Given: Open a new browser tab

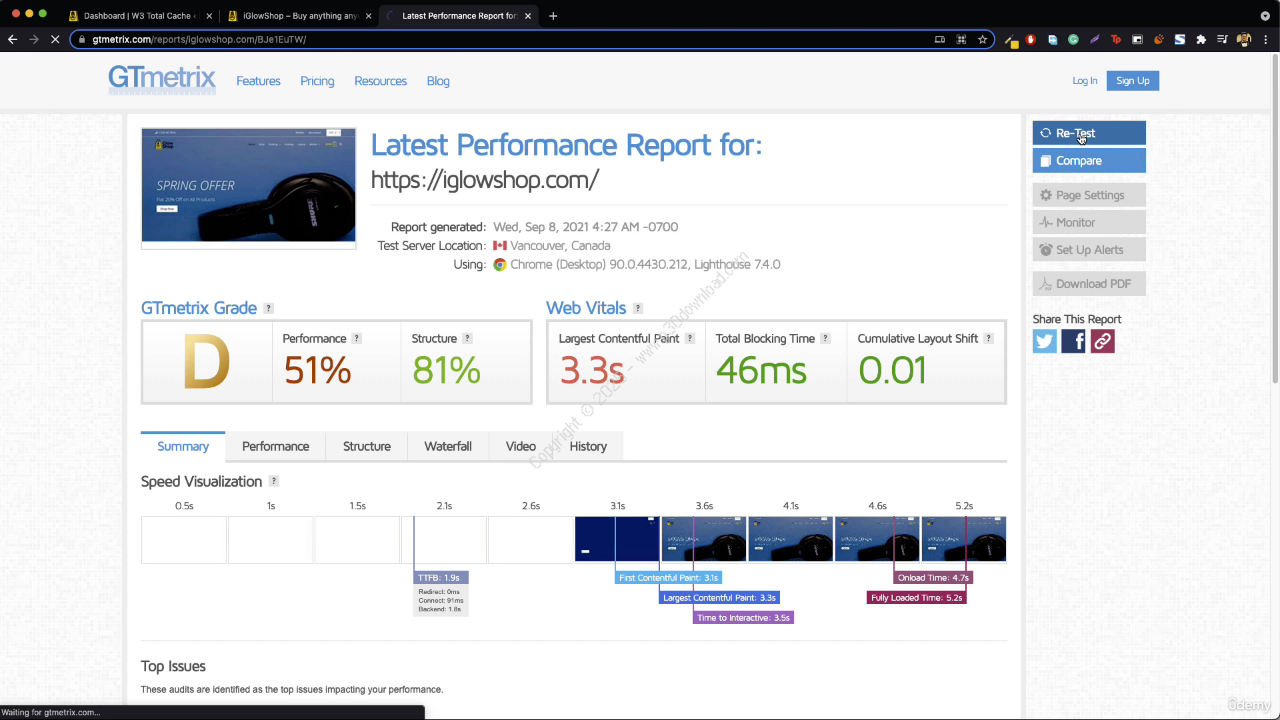Looking at the screenshot, I should pos(553,16).
